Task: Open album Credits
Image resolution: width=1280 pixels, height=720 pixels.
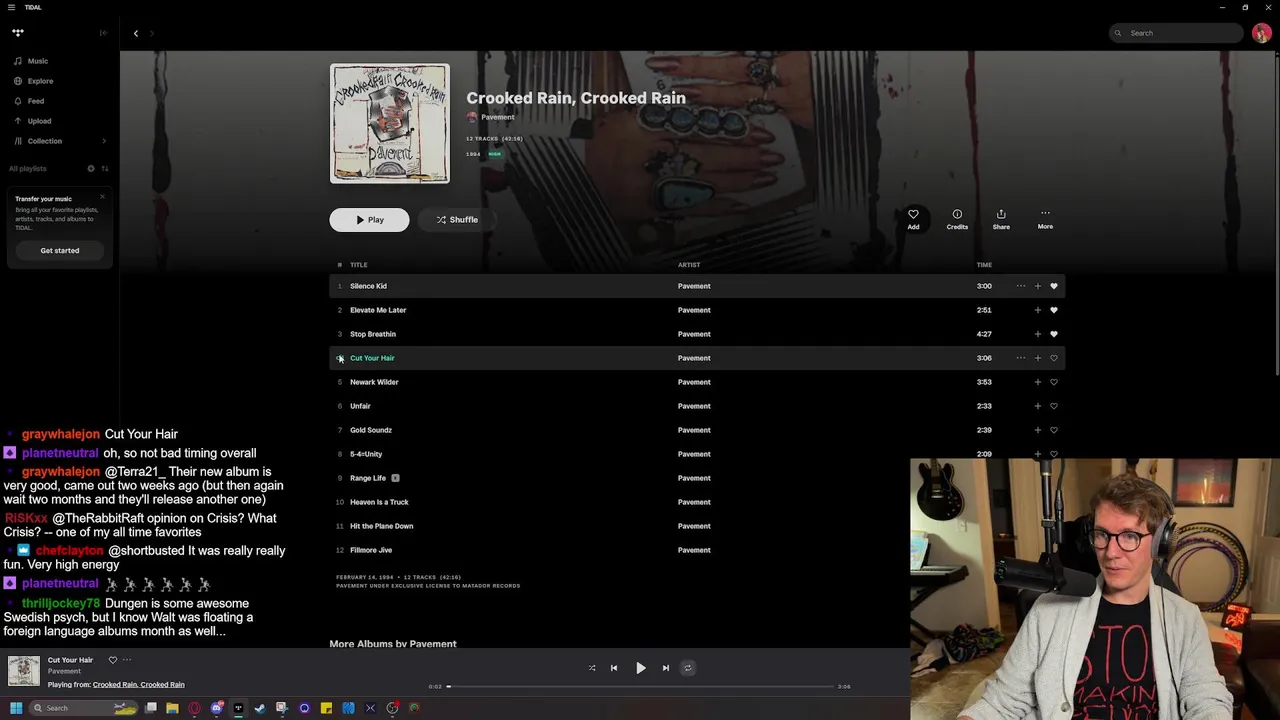Action: 957,219
